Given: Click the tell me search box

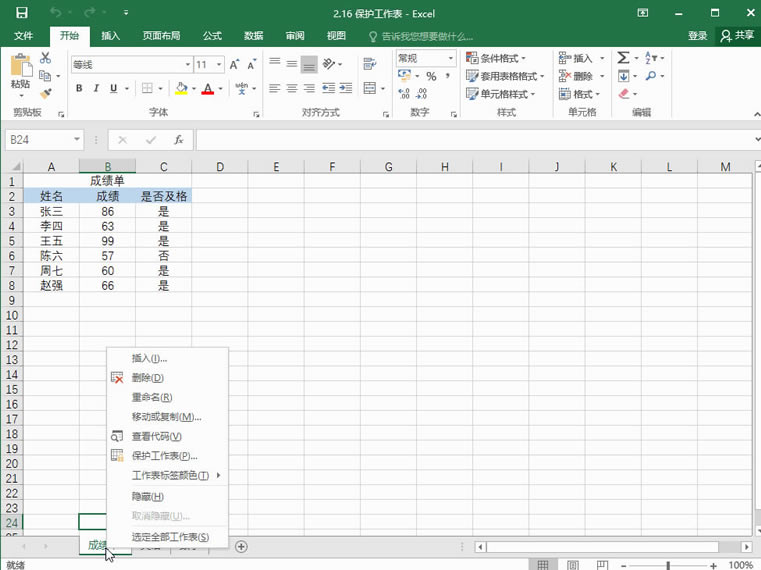Looking at the screenshot, I should 421,36.
